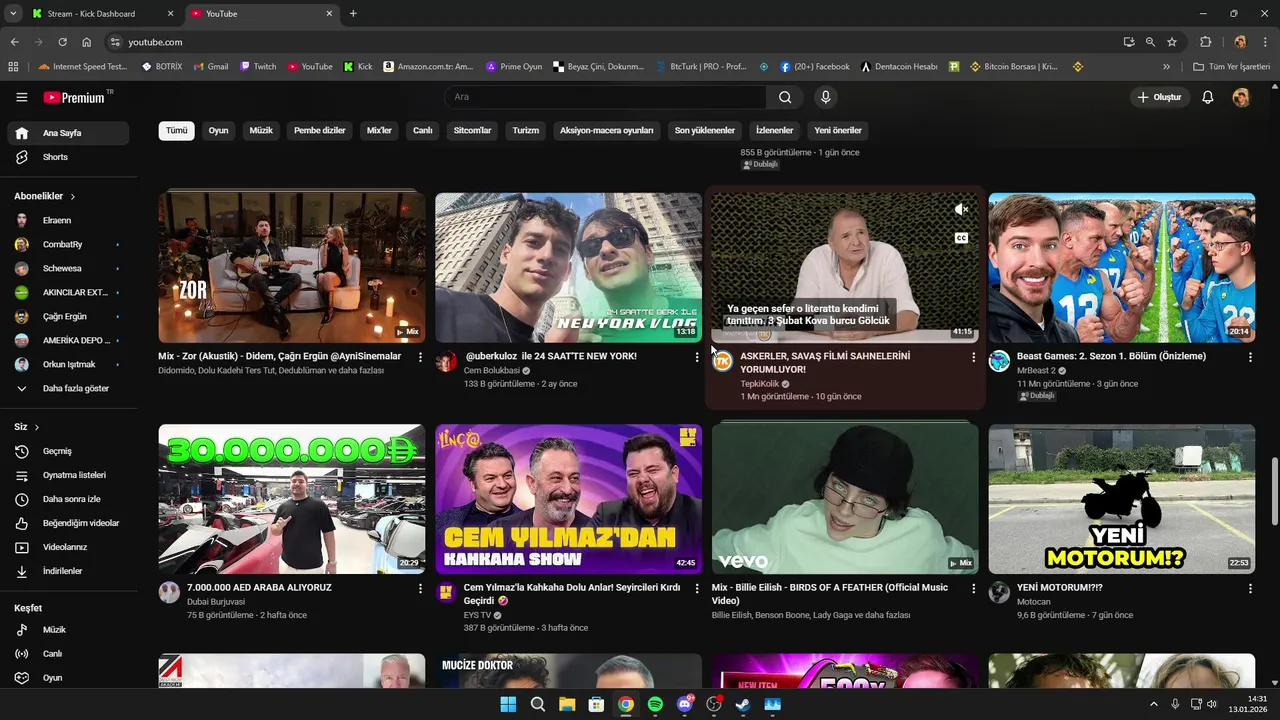The image size is (1280, 720).
Task: Open the account avatar menu
Action: (1241, 97)
